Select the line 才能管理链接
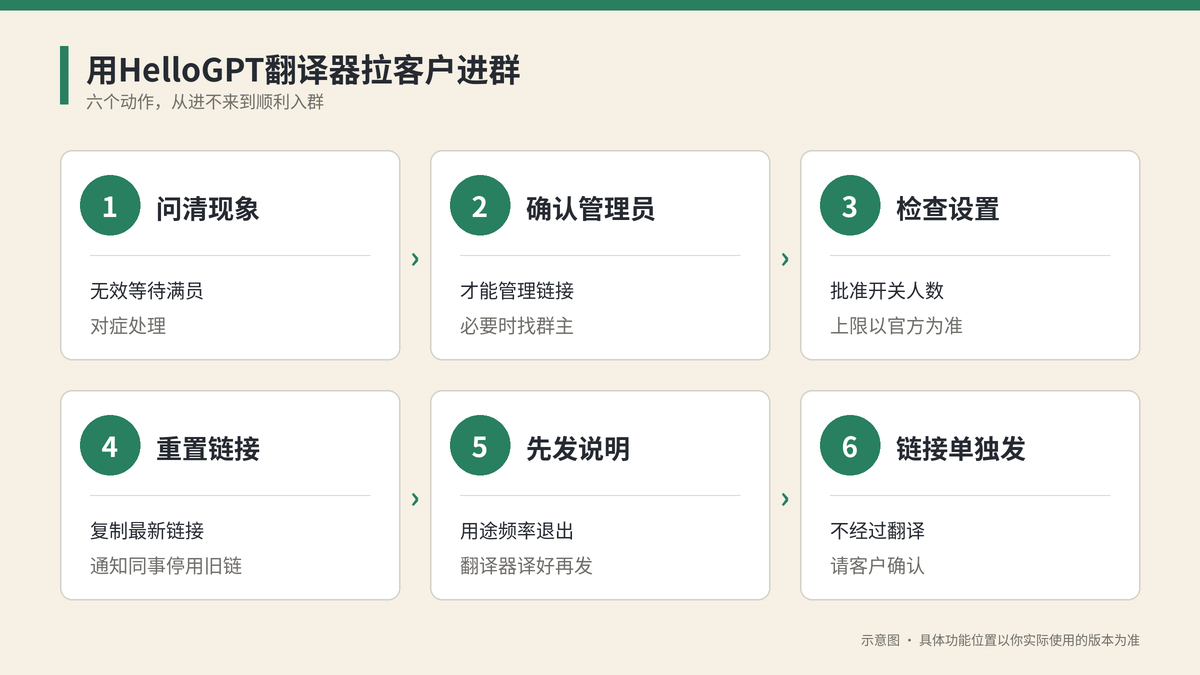This screenshot has width=1200, height=675. pos(517,291)
